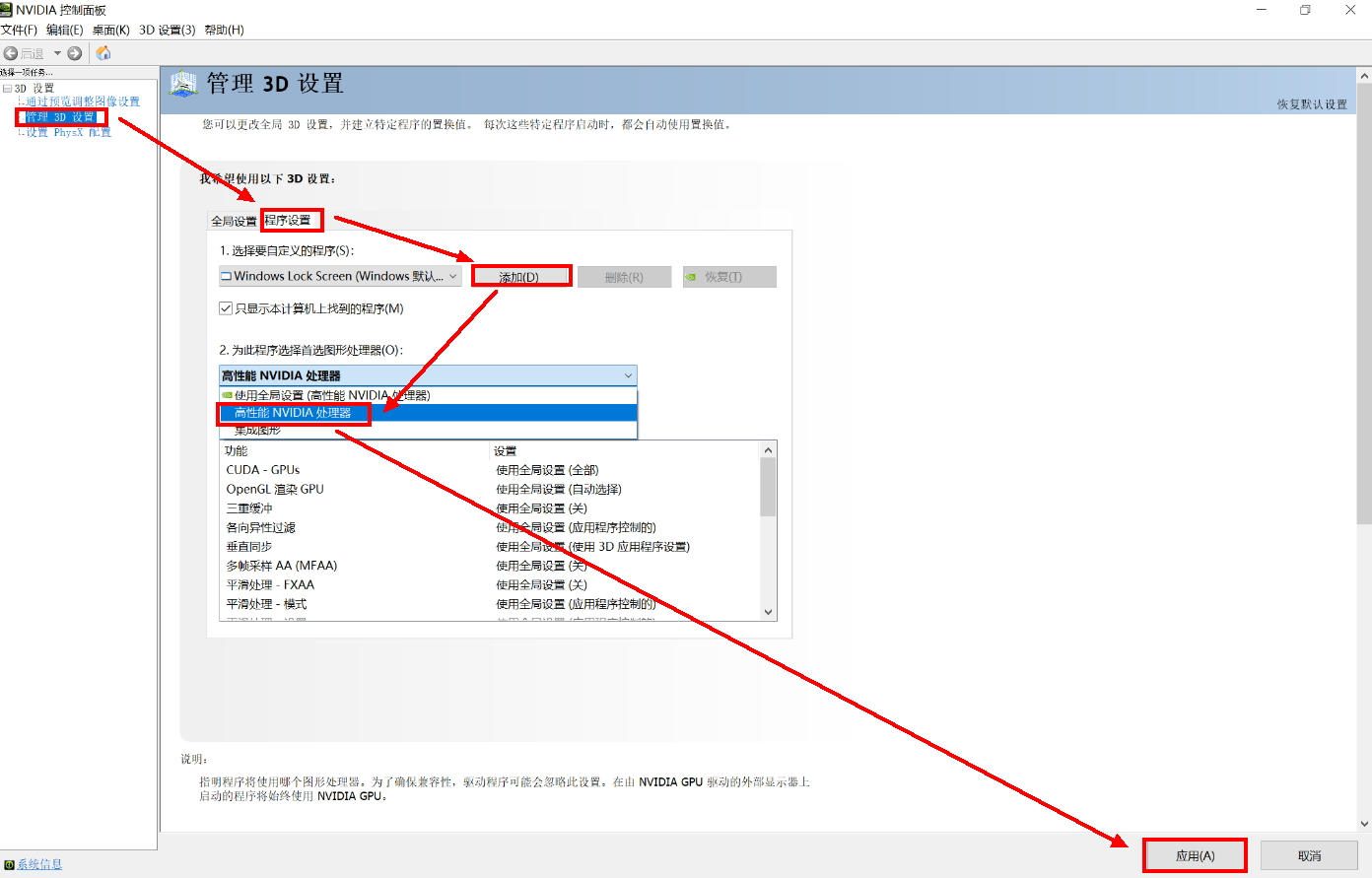Viewport: 1372px width, 878px height.
Task: Open the 帮助(H) menu
Action: [x=224, y=31]
